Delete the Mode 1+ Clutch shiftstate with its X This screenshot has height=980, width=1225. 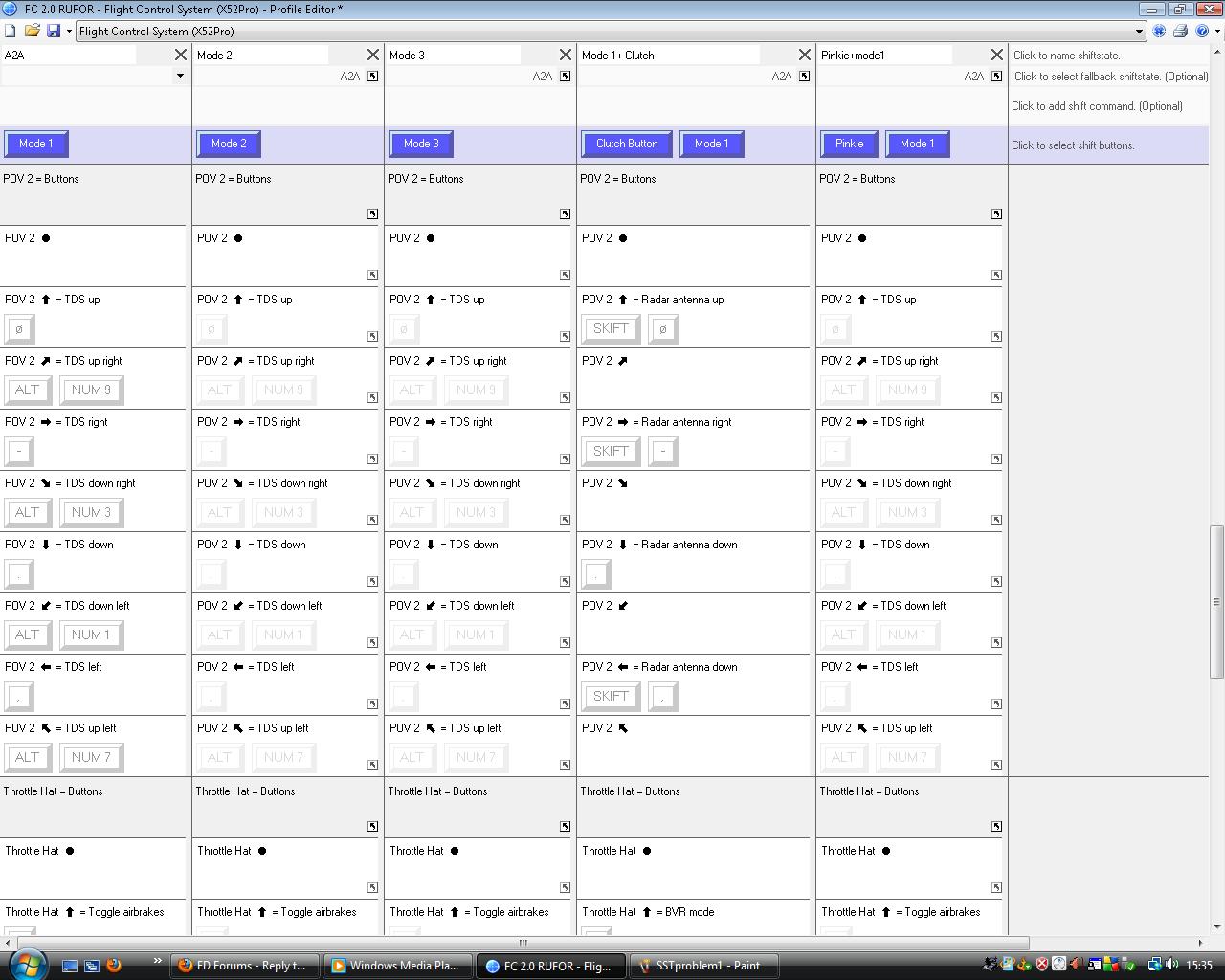(804, 55)
